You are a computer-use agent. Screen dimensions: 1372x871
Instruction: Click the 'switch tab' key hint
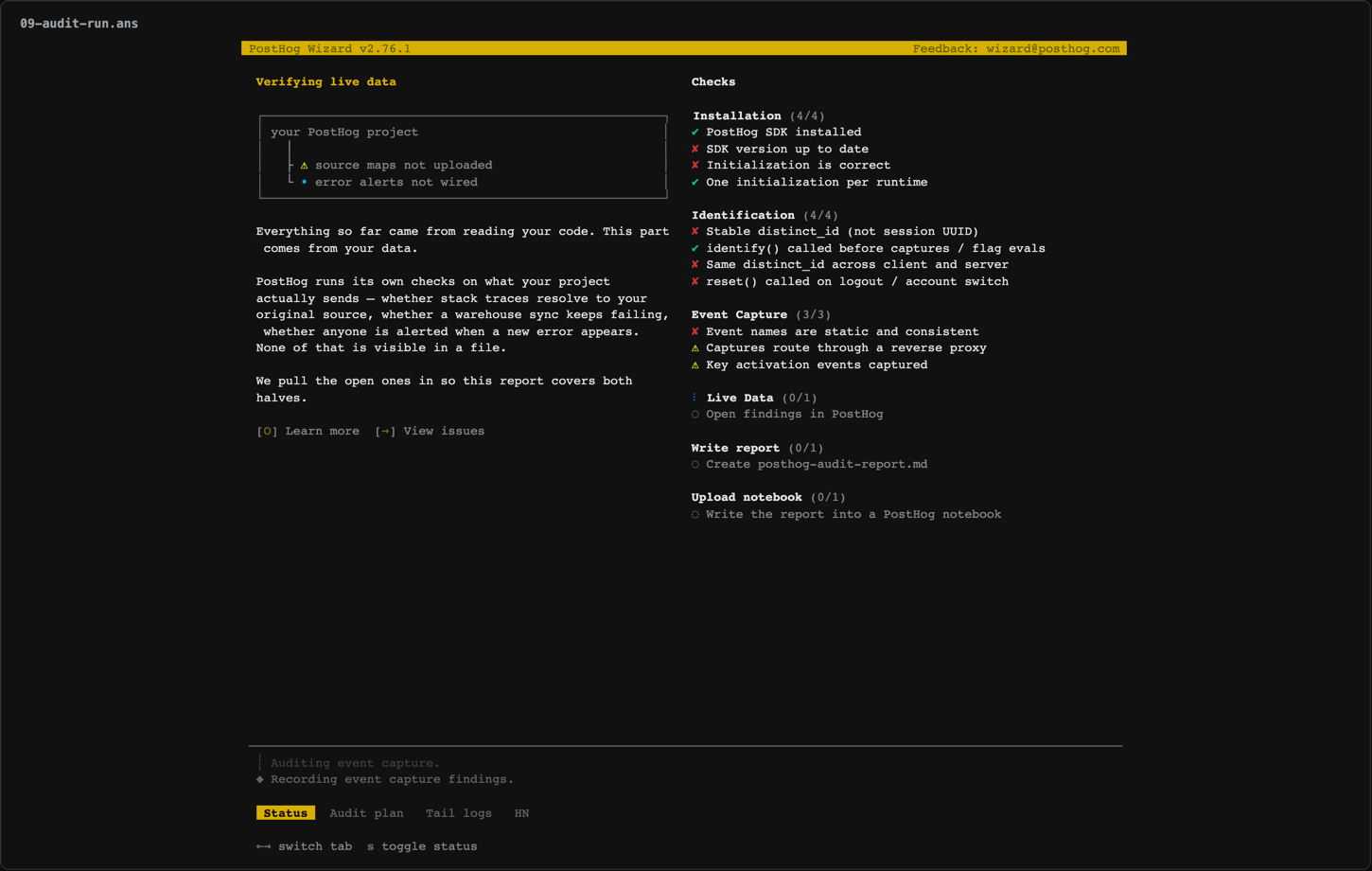pyautogui.click(x=304, y=846)
